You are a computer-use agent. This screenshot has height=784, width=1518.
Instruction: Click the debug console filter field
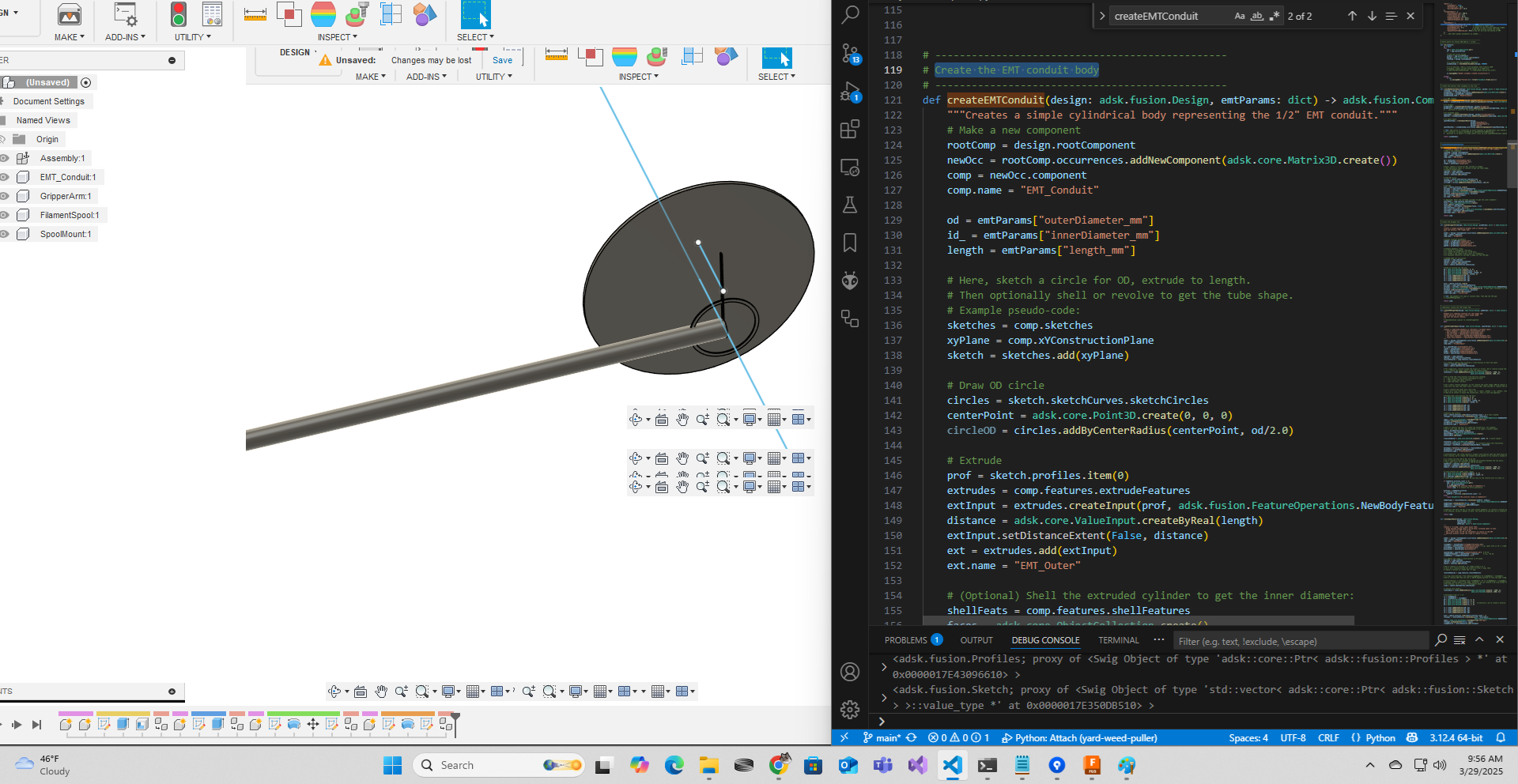(1300, 641)
